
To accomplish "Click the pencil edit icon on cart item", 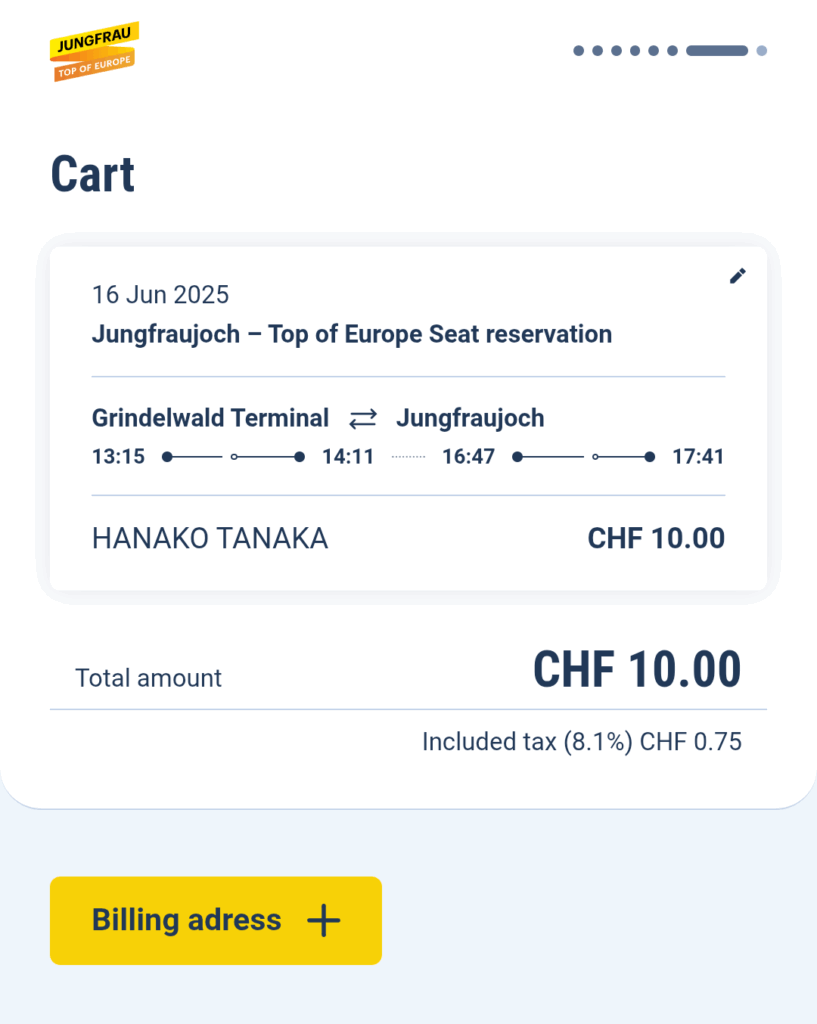I will (737, 276).
